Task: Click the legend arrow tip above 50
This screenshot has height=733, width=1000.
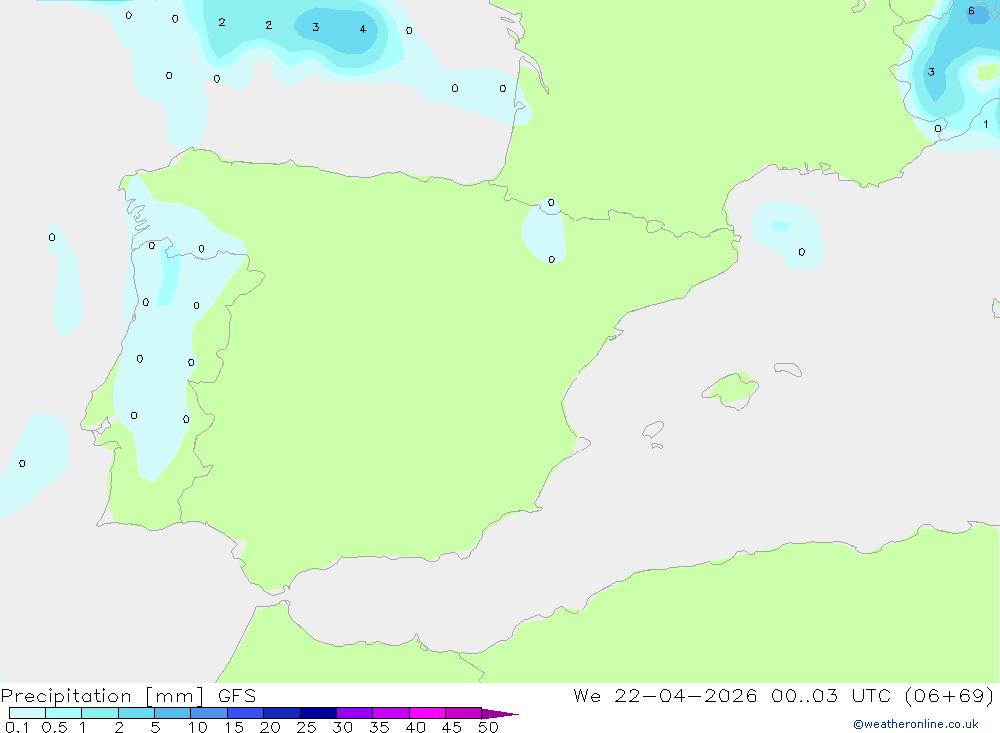Action: [500, 713]
